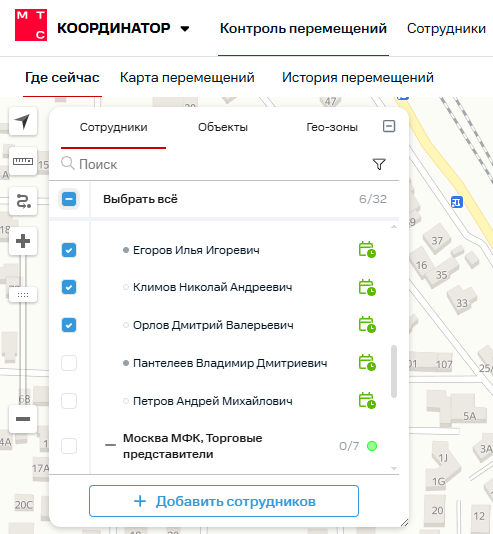
Task: Check Москва МФК, Торговые представители group checkbox
Action: (x=69, y=446)
